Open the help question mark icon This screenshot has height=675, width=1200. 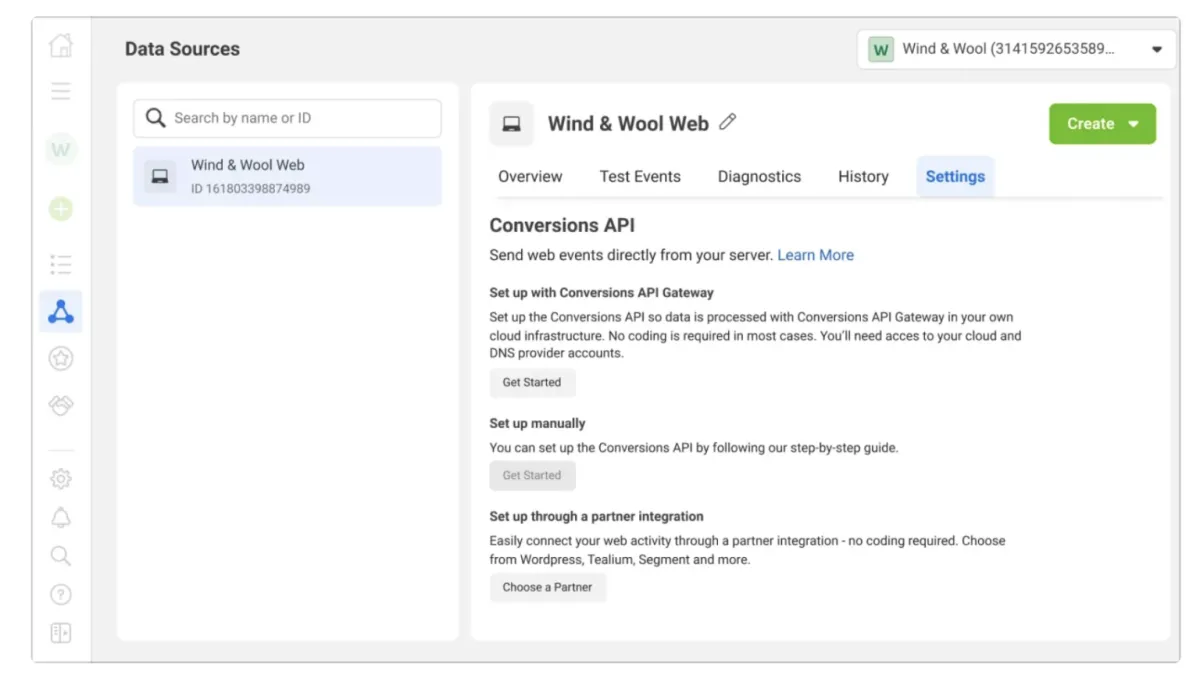point(61,594)
